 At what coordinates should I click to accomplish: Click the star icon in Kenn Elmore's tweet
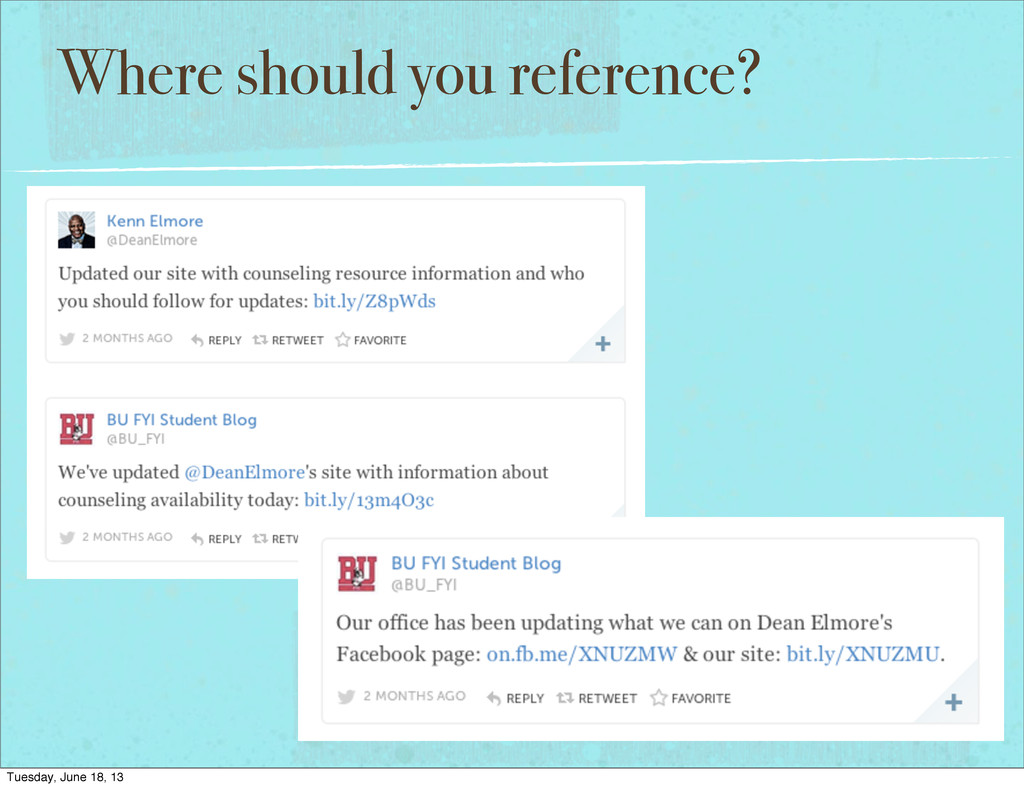[x=342, y=339]
